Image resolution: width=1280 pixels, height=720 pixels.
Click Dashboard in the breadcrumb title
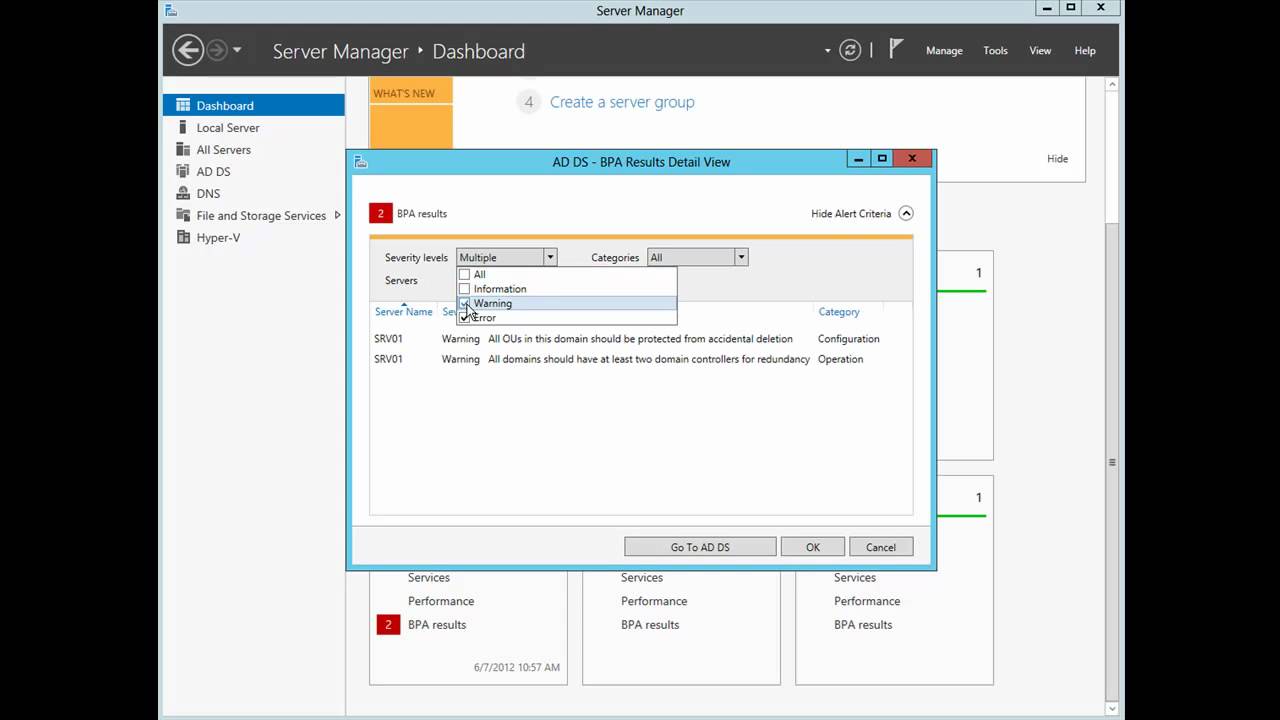[478, 51]
